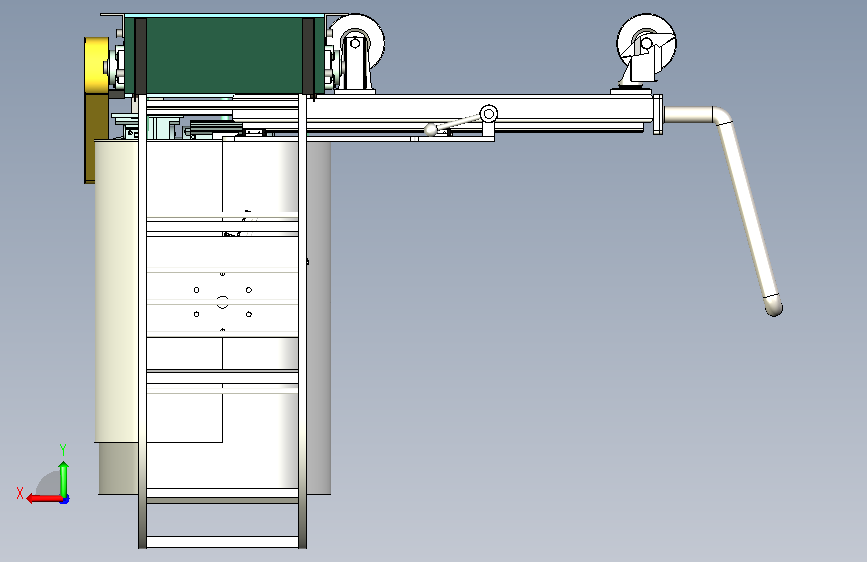Select the ball knob on the lever

click(x=430, y=129)
